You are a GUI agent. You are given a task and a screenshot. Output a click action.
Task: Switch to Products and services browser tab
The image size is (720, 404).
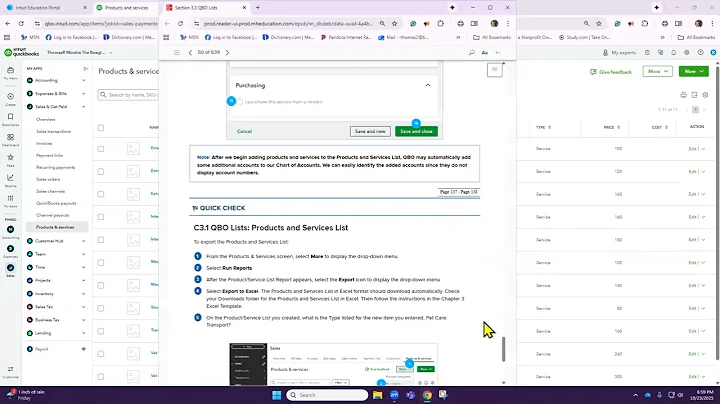(126, 8)
